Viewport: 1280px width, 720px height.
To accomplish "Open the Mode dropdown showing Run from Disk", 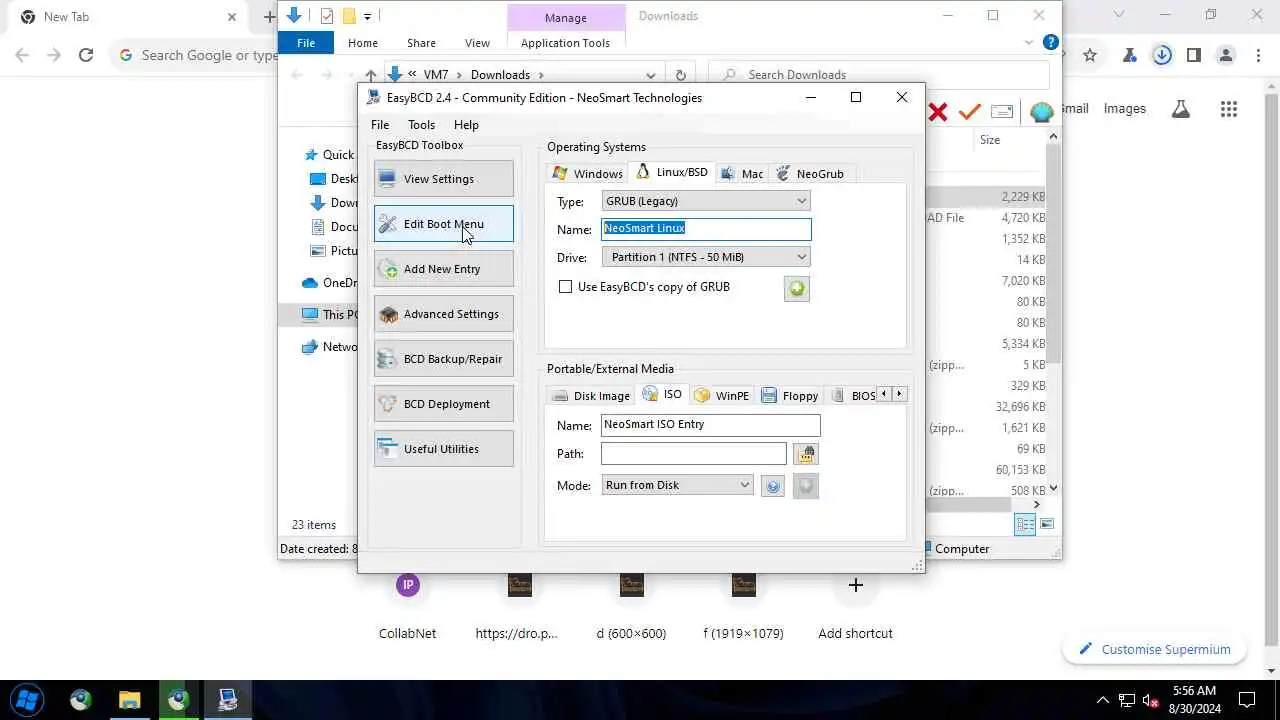I will [x=677, y=485].
